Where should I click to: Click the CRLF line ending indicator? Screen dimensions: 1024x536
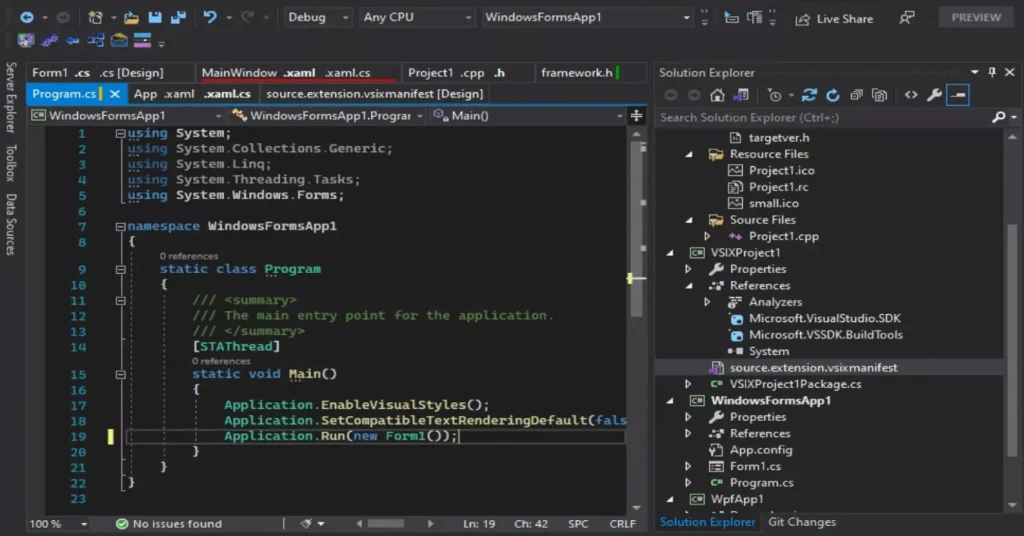pos(622,524)
